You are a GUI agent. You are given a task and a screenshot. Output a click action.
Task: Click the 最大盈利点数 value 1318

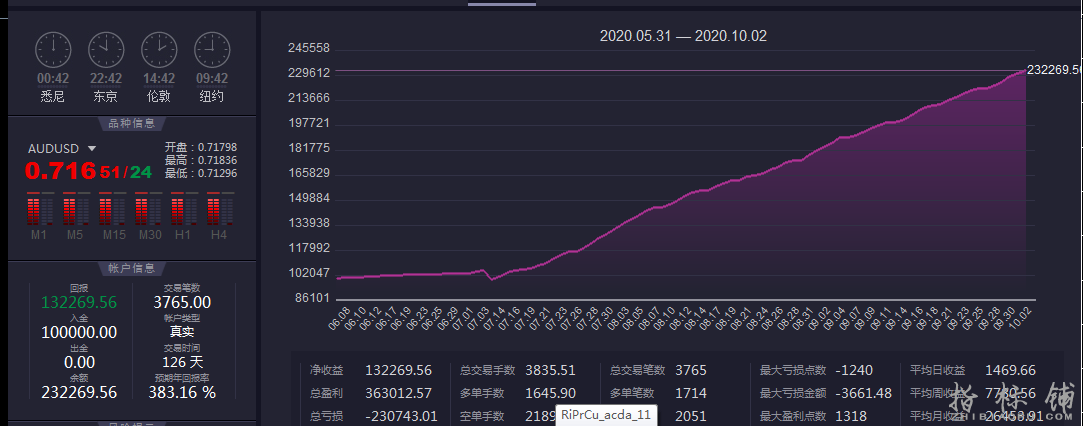click(x=851, y=416)
